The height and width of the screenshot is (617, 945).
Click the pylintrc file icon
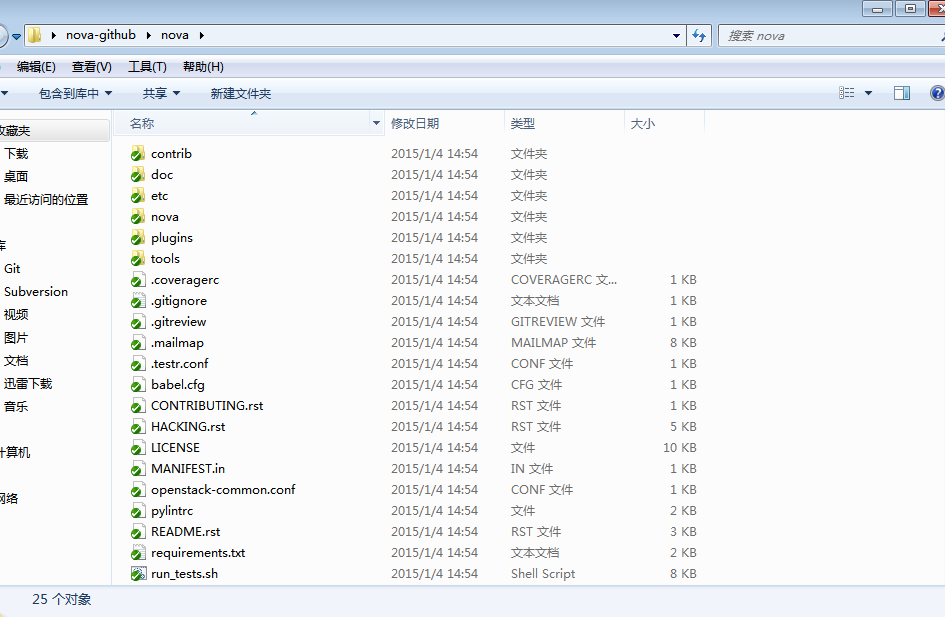click(138, 511)
